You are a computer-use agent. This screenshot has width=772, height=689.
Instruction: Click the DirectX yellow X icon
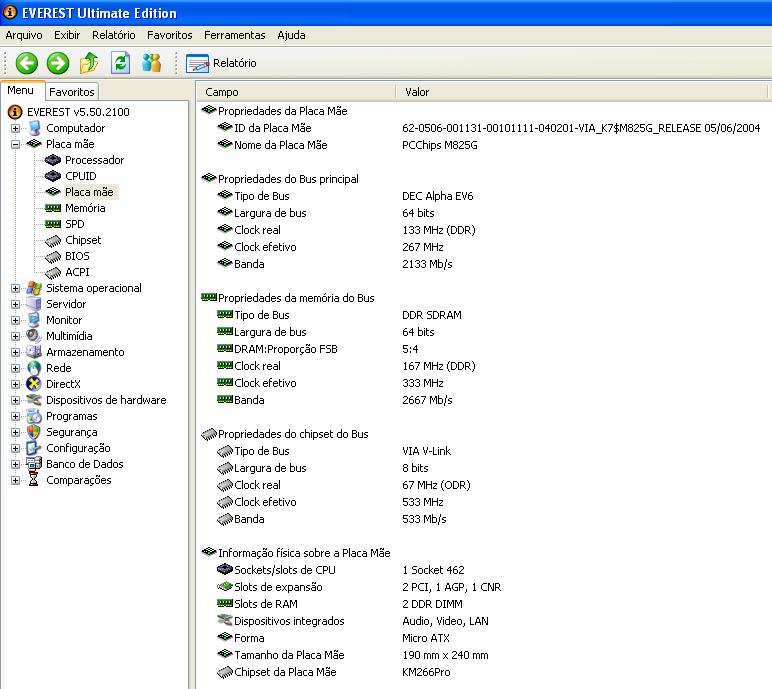tap(34, 384)
